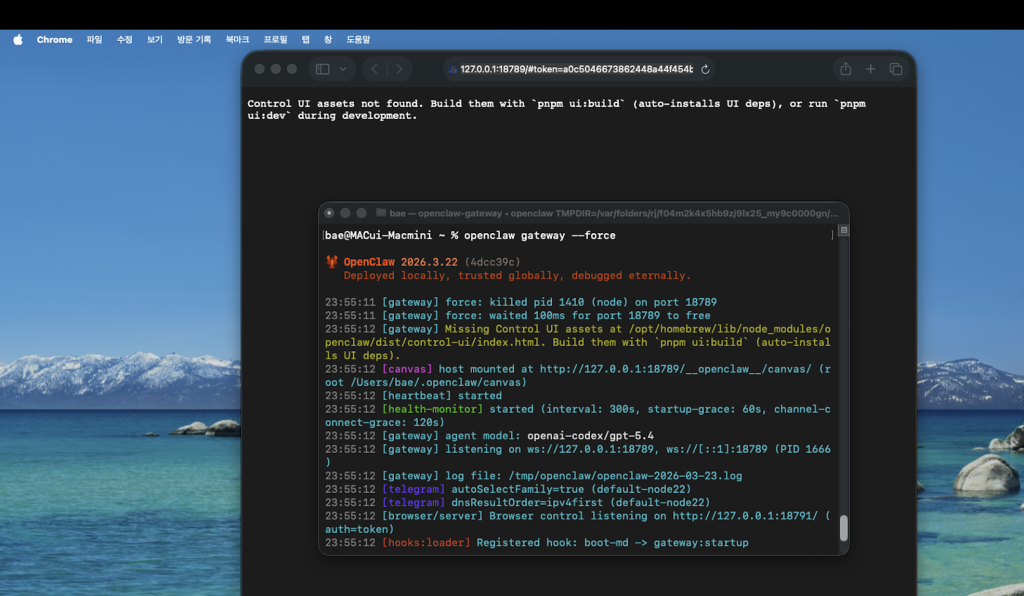1024x596 pixels.
Task: Click the terminal prompt line with openclaw command
Action: coord(470,235)
